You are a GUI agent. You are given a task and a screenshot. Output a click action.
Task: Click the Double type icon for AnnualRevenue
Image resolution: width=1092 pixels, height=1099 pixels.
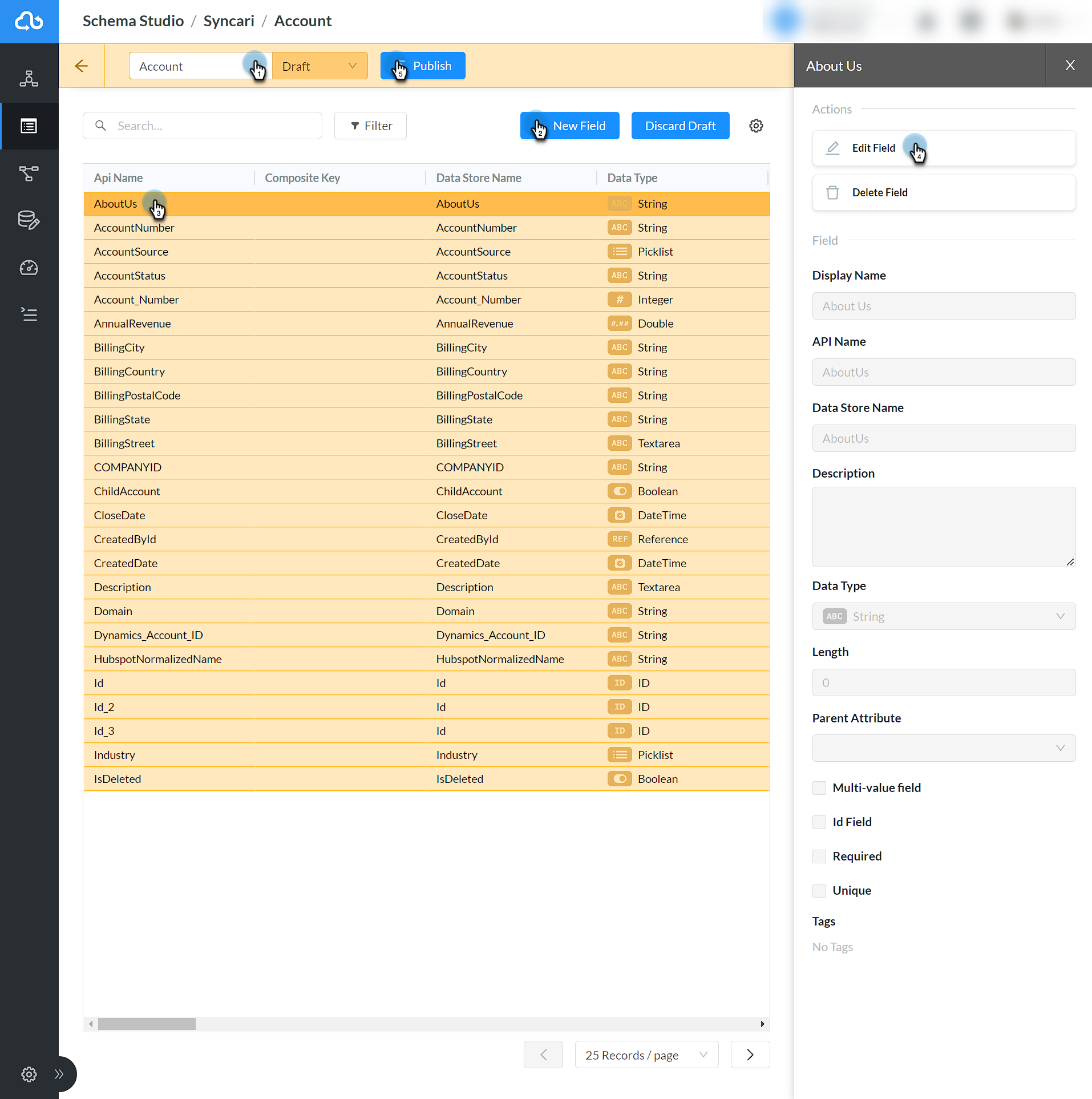620,324
